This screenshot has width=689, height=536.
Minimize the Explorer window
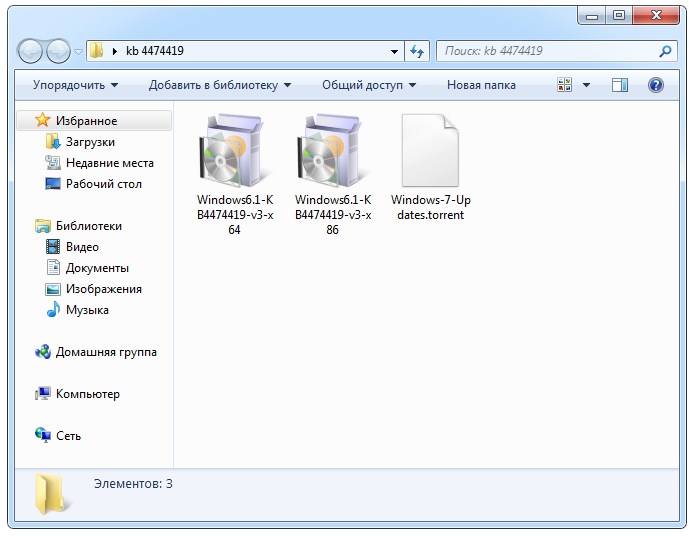(x=592, y=16)
